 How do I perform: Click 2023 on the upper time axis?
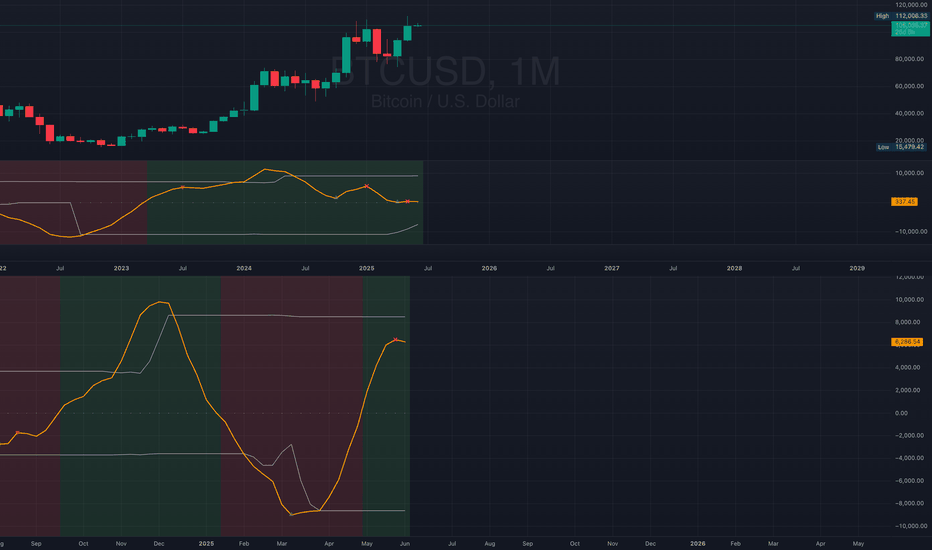pyautogui.click(x=121, y=268)
